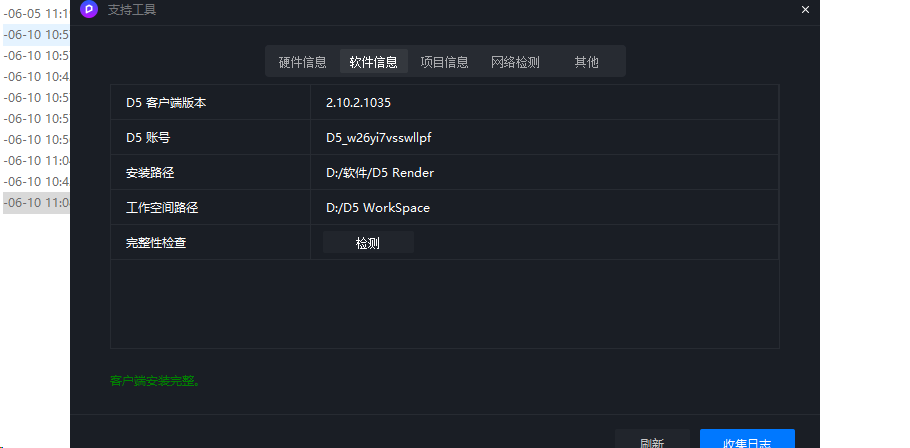Screen dimensions: 910x448
Task: Click the 支持工具 window title
Action: pos(132,9)
